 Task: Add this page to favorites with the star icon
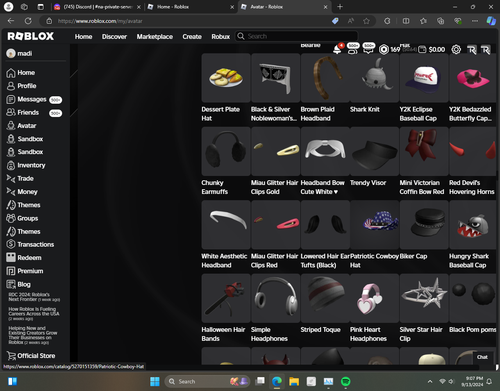(x=366, y=21)
